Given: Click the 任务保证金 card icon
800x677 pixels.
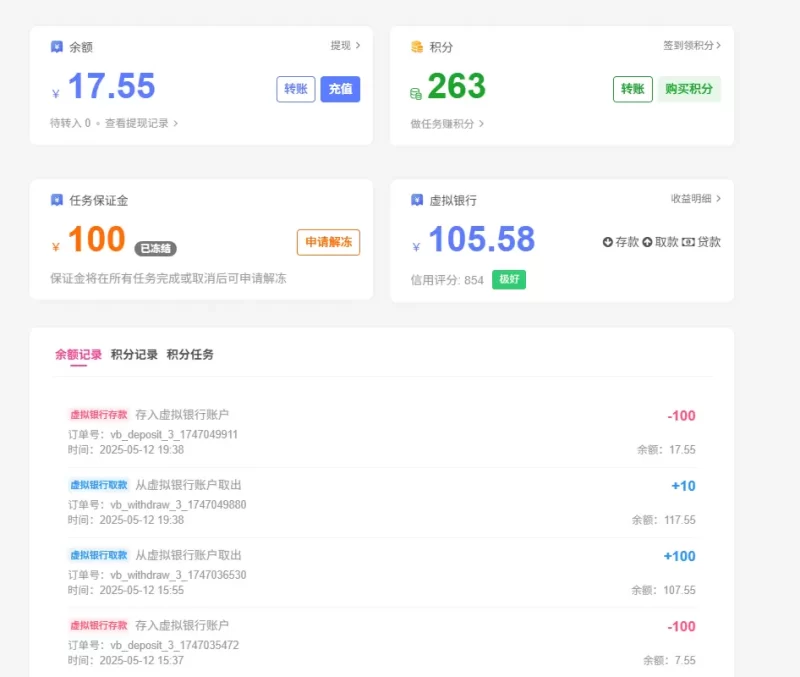Looking at the screenshot, I should coord(57,200).
